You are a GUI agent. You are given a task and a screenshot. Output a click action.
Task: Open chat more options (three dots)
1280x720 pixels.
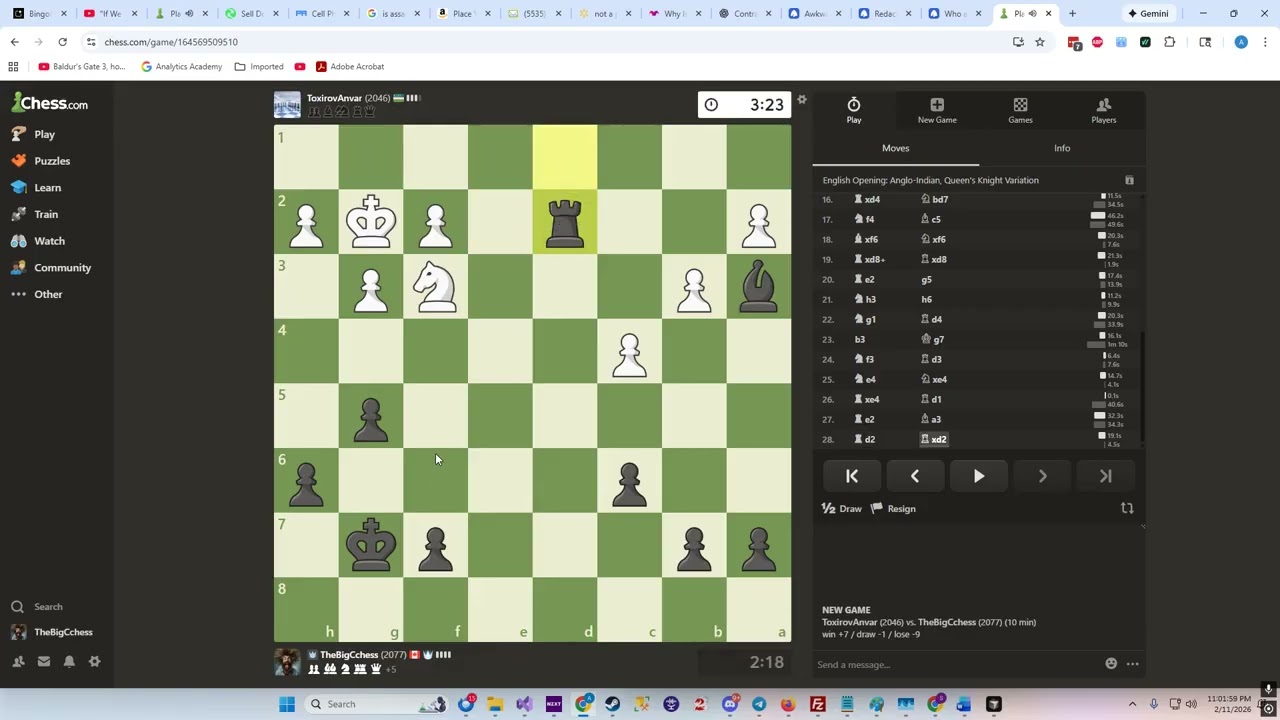point(1133,664)
